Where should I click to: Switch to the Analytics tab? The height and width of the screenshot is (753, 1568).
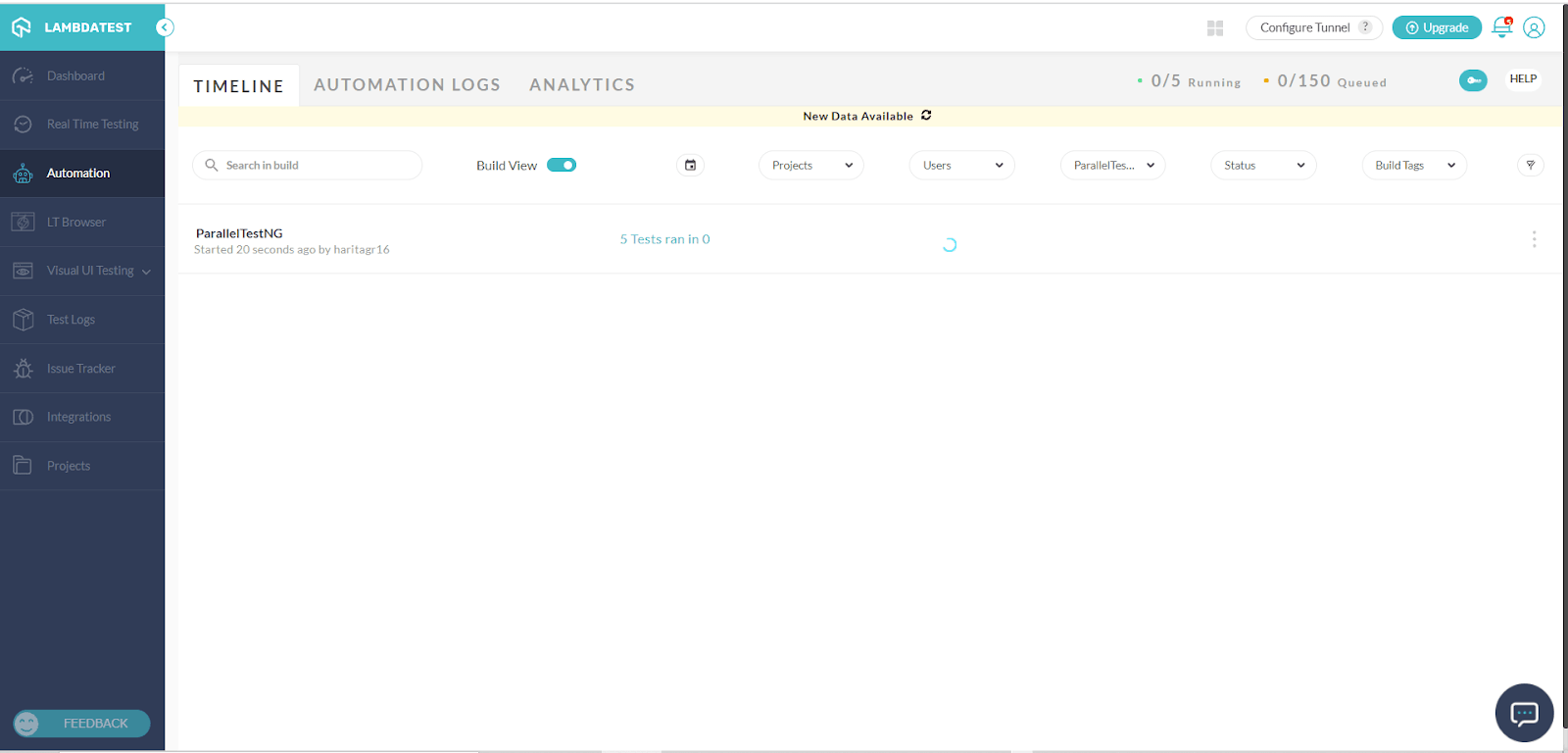tap(582, 85)
